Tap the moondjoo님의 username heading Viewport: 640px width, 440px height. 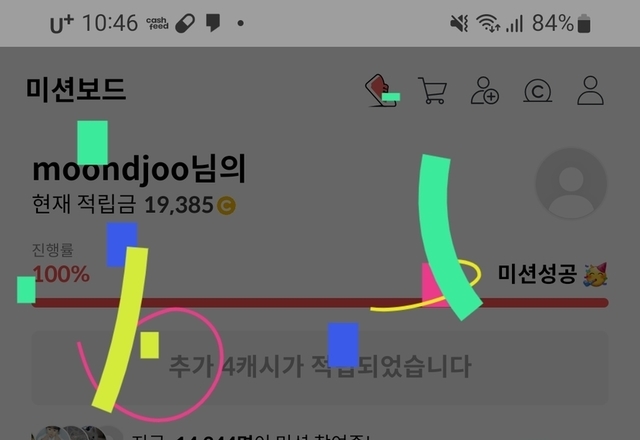139,169
